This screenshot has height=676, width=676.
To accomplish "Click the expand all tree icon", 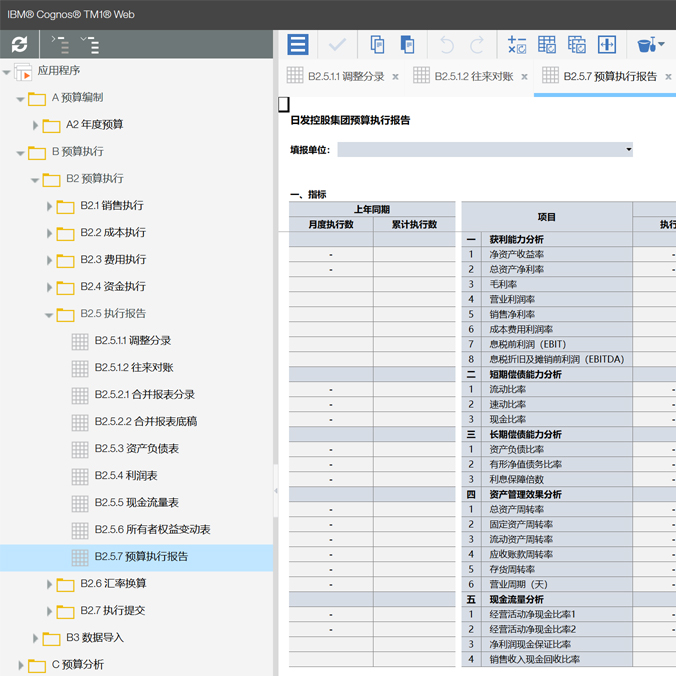I will 90,44.
